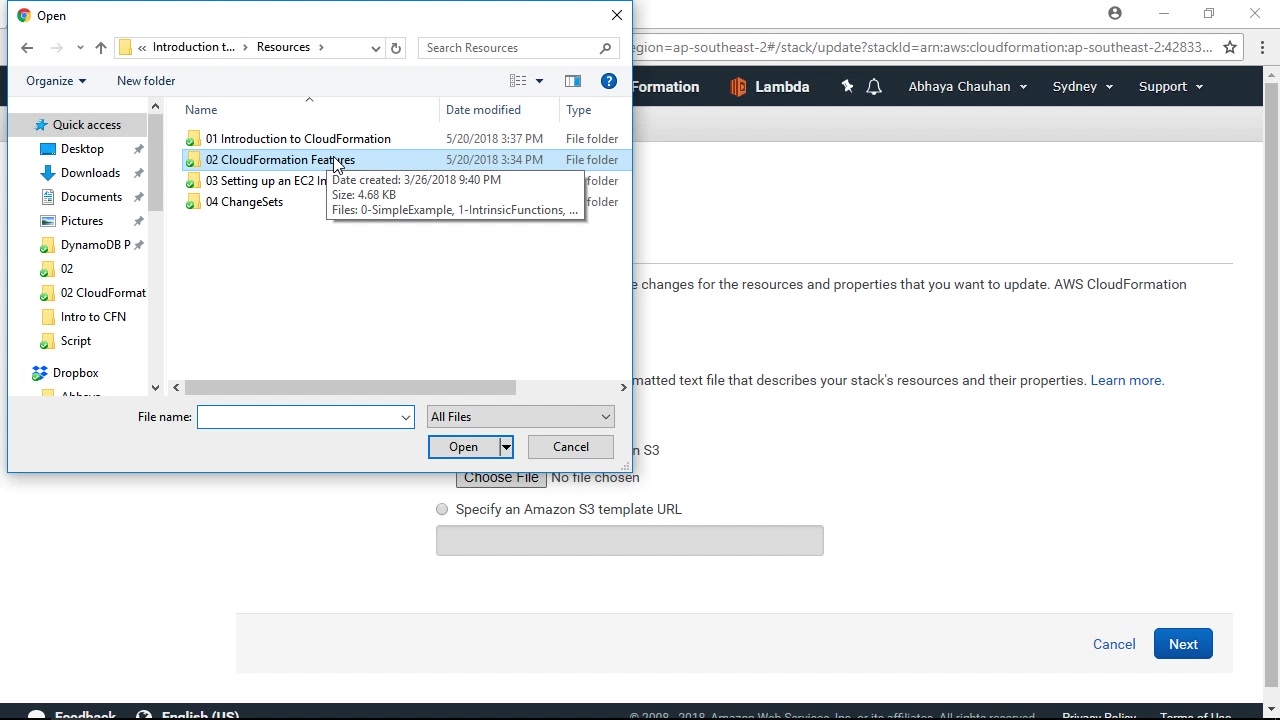This screenshot has height=720, width=1280.
Task: Refresh the Resources folder listing
Action: click(x=396, y=48)
